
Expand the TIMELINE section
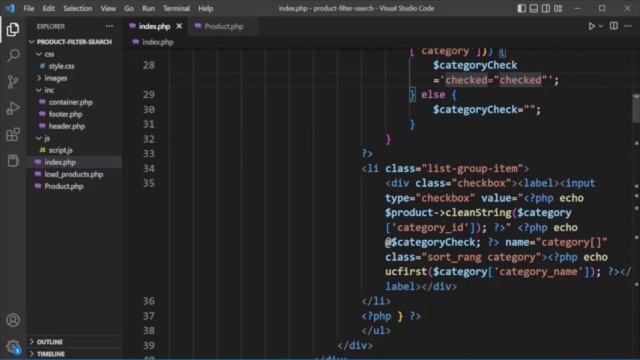(74, 353)
